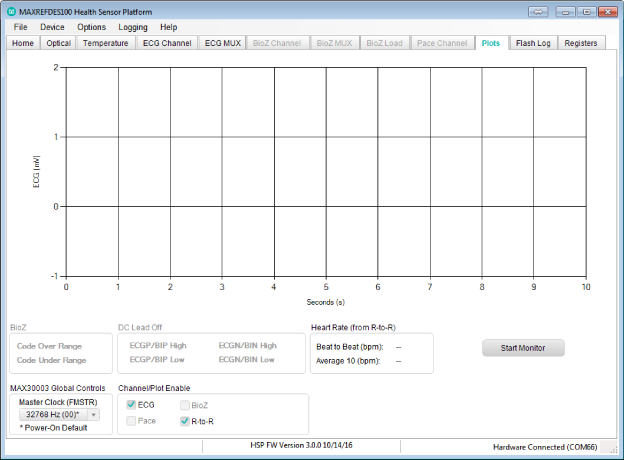624x460 pixels.
Task: Open the Logging menu
Action: [133, 27]
